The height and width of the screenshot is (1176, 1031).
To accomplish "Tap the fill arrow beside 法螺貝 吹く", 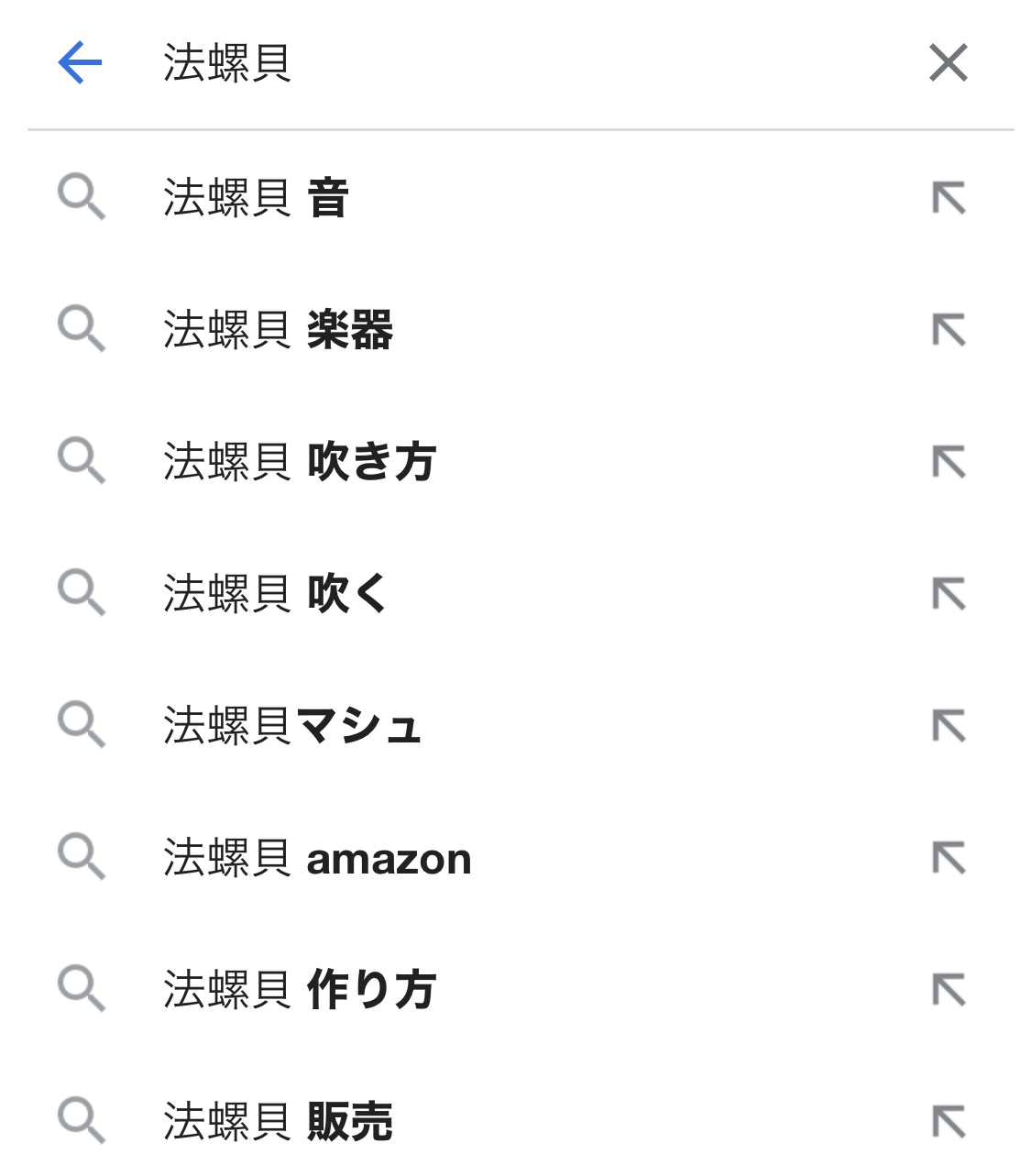I will click(949, 594).
